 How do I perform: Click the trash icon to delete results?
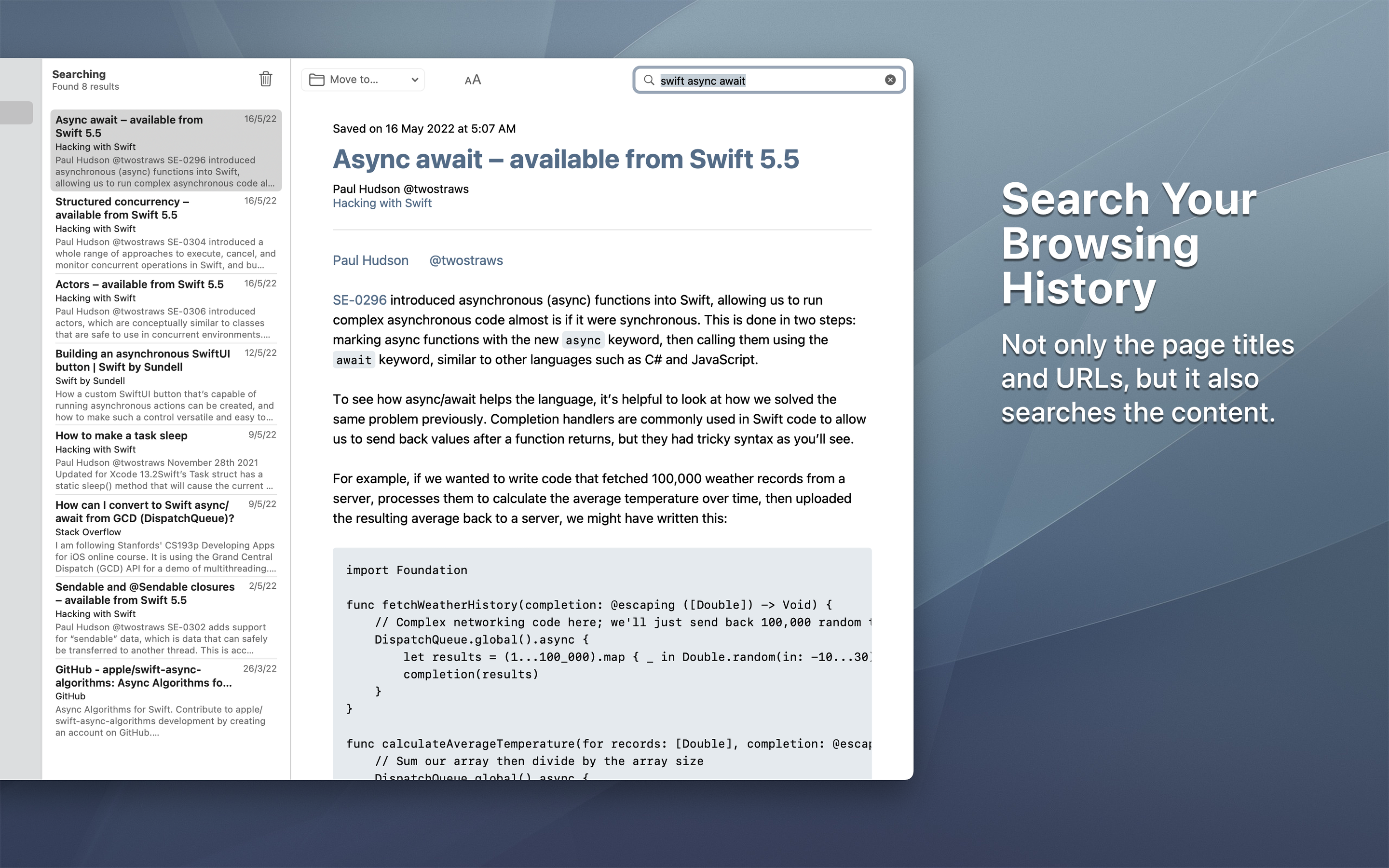(265, 79)
